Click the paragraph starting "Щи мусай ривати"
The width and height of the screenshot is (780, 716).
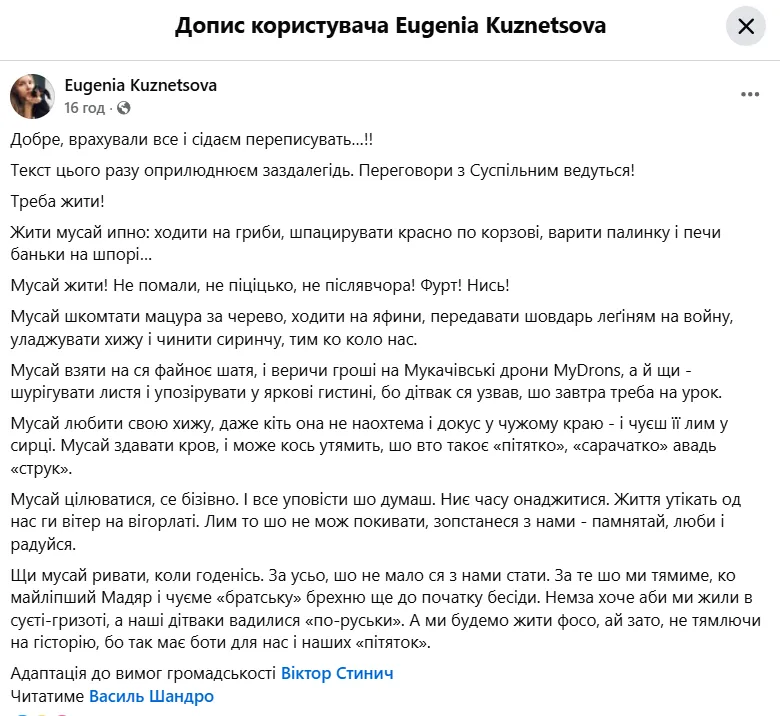pyautogui.click(x=380, y=610)
